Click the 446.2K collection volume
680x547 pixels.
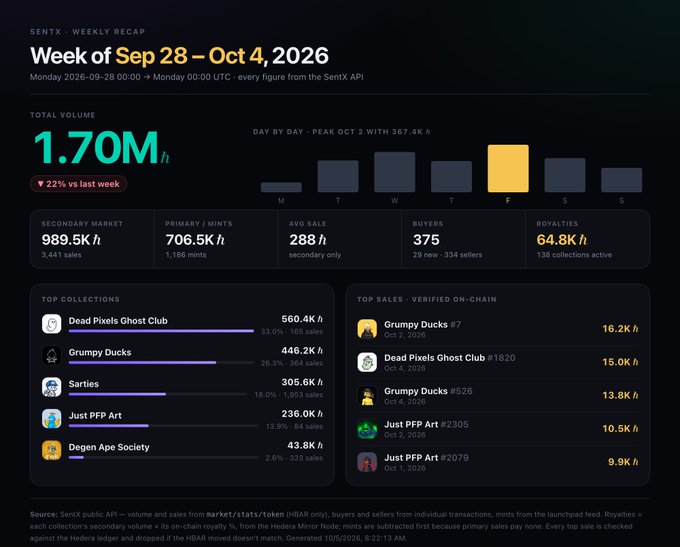coord(302,350)
